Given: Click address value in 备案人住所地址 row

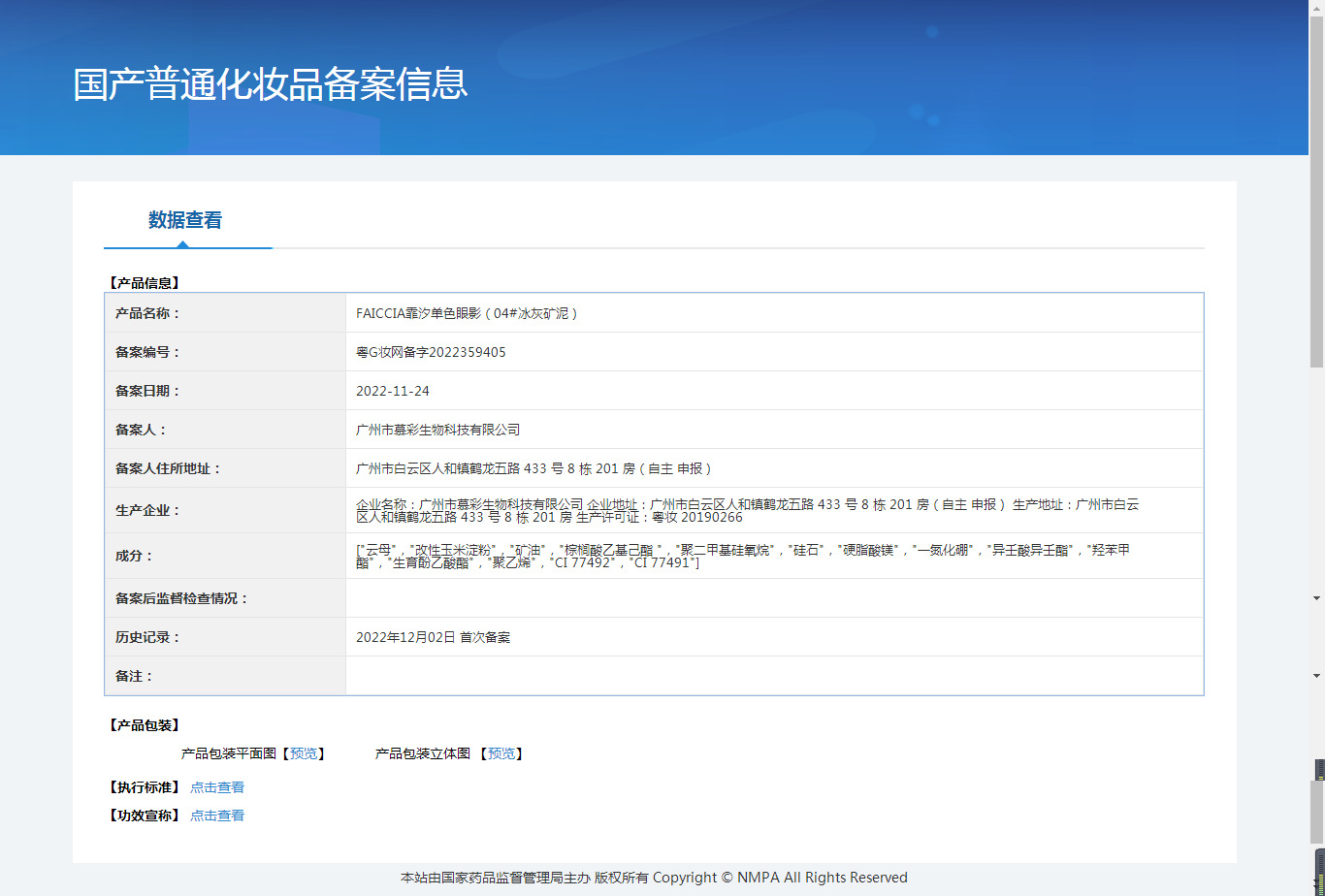Looking at the screenshot, I should [x=534, y=468].
